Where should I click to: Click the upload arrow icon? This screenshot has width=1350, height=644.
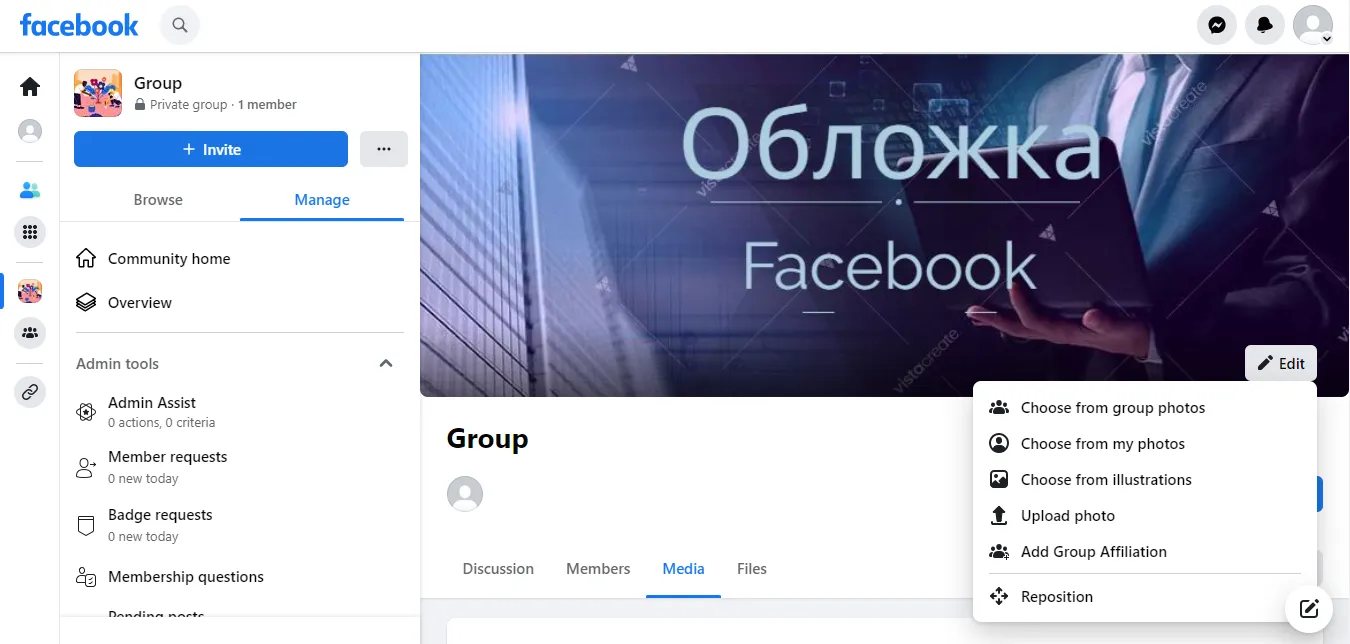[x=999, y=516]
